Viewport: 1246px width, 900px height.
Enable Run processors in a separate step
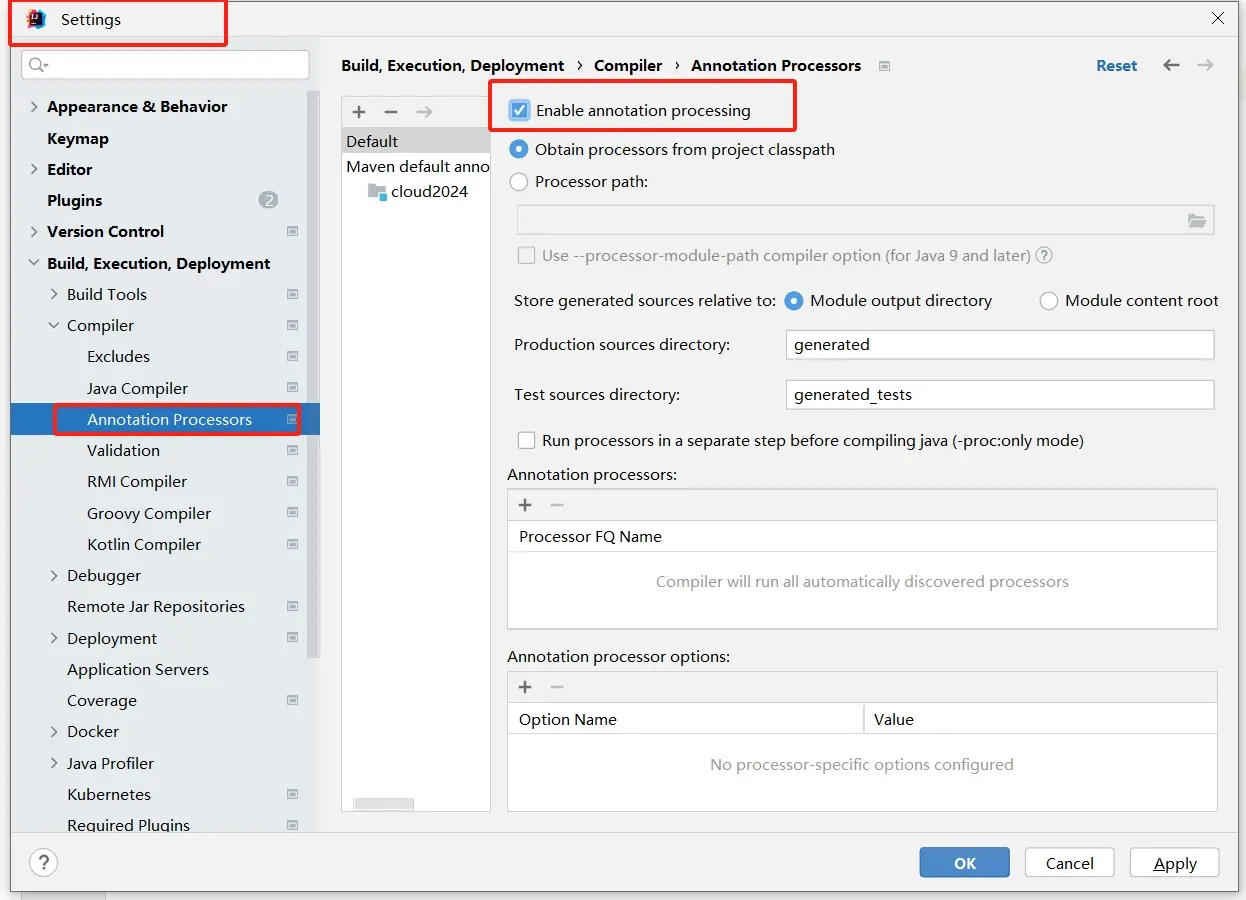click(526, 440)
